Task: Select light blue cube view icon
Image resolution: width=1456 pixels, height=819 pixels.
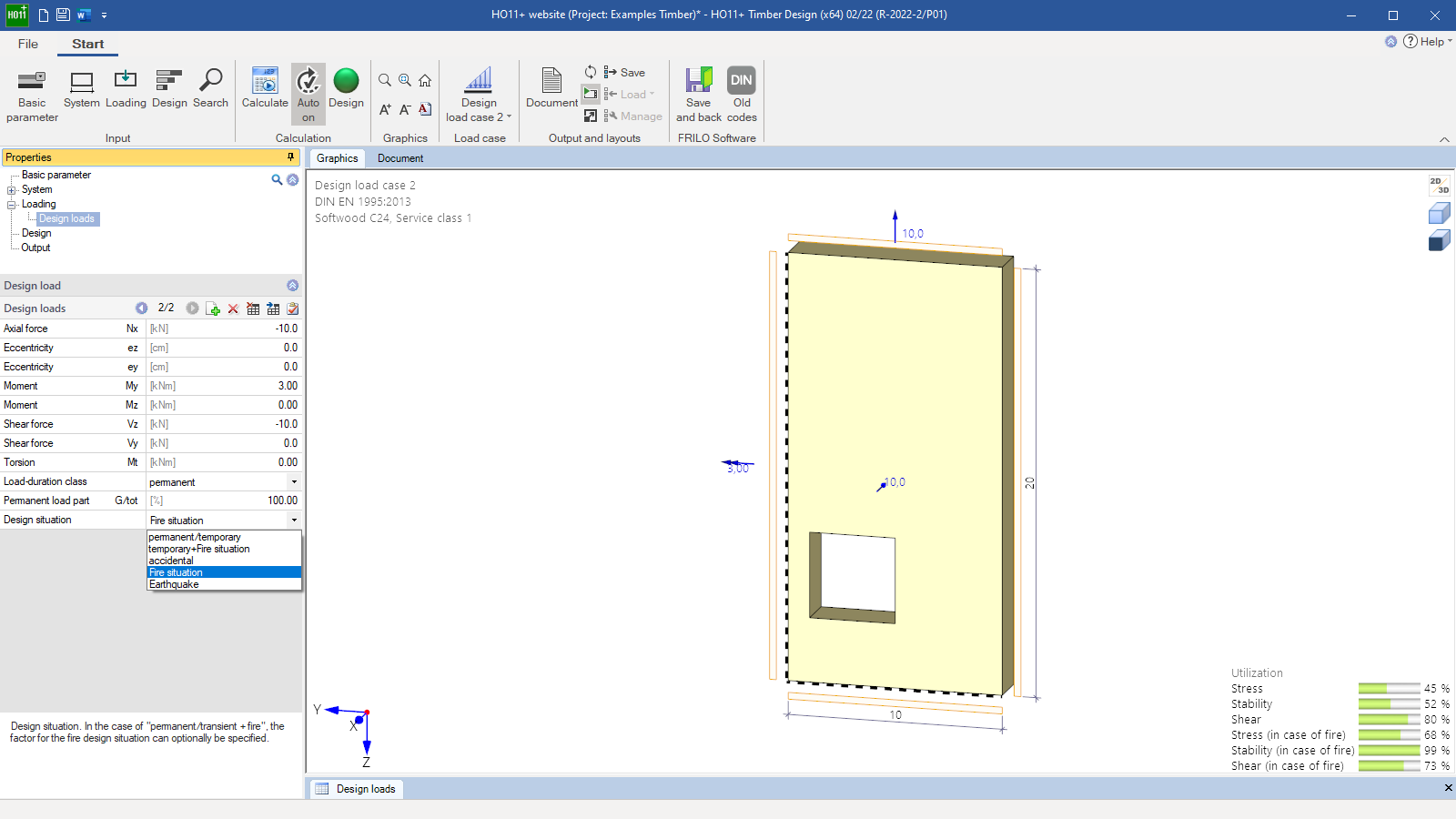Action: [1439, 213]
